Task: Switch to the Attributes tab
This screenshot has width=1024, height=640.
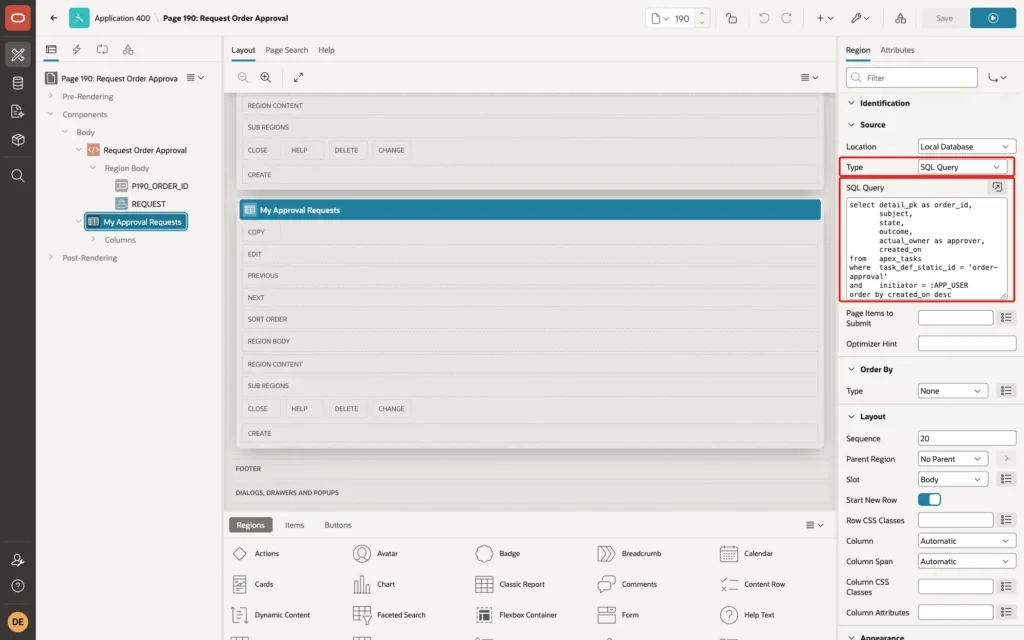Action: click(897, 50)
